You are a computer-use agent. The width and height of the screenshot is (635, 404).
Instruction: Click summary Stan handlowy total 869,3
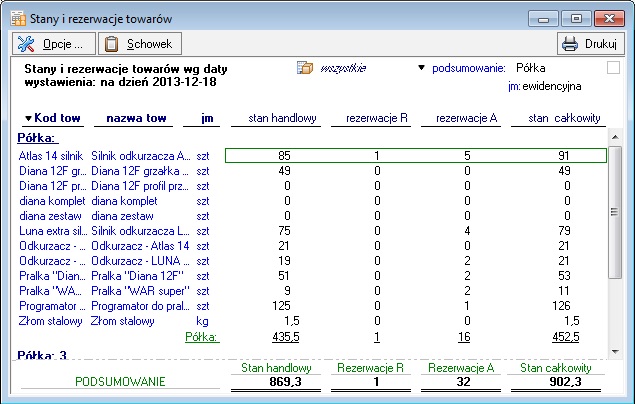286,382
